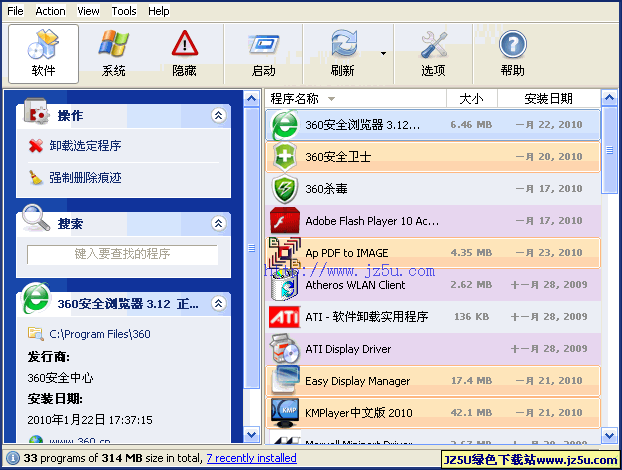This screenshot has width=622, height=470.
Task: Select the 'ATI Display Driver' entry text
Action: (348, 349)
